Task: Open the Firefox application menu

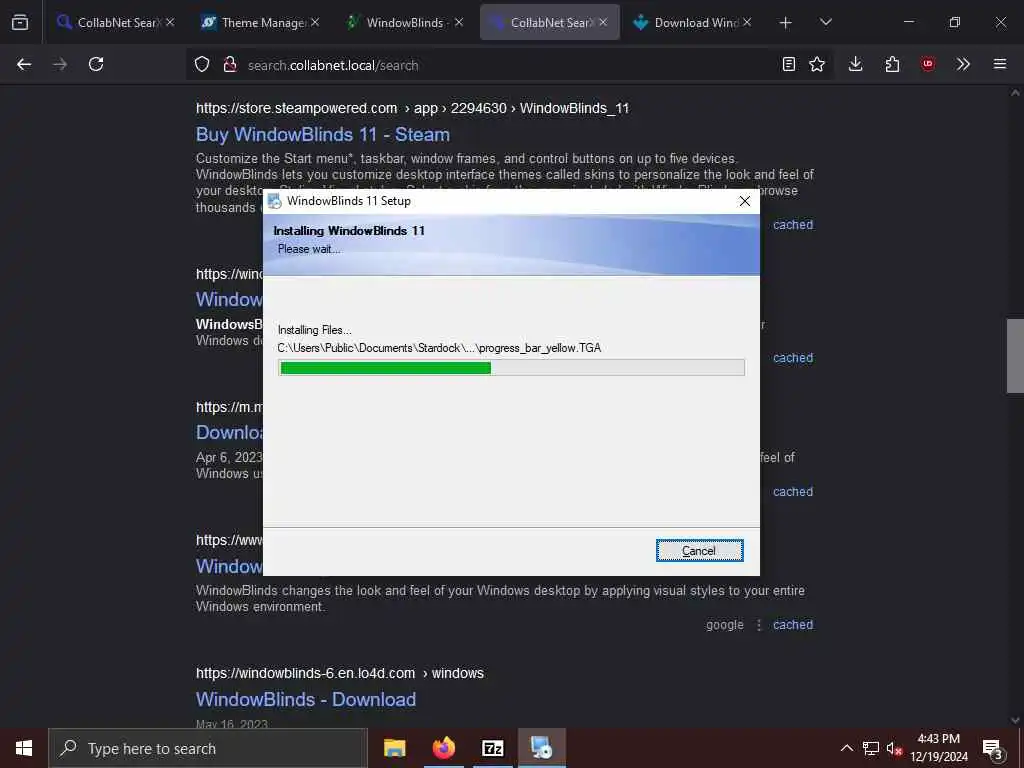Action: (1000, 64)
